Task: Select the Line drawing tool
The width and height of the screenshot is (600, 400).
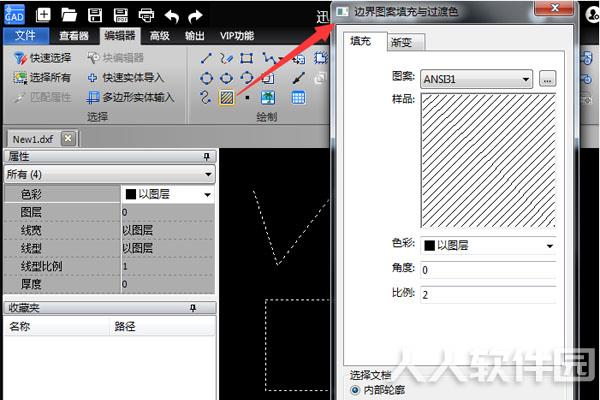Action: [x=206, y=58]
